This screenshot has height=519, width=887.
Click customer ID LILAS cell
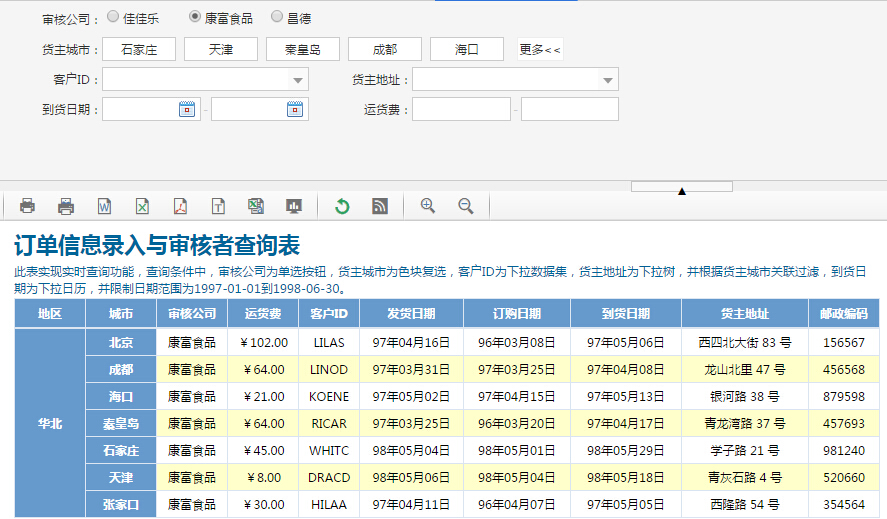pyautogui.click(x=329, y=342)
